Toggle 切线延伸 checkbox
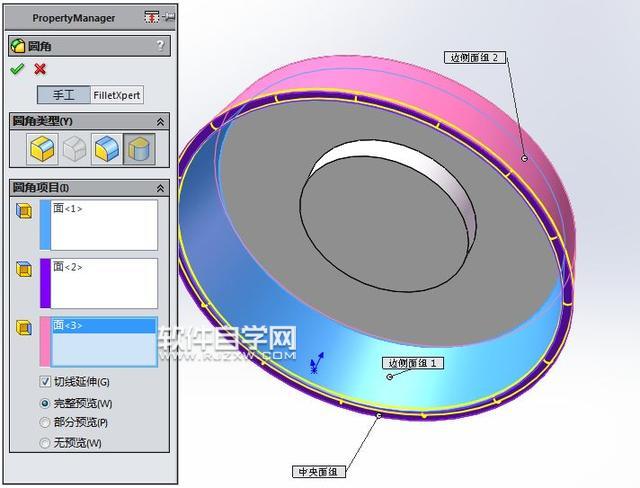Viewport: 640px width, 488px height. 45,382
